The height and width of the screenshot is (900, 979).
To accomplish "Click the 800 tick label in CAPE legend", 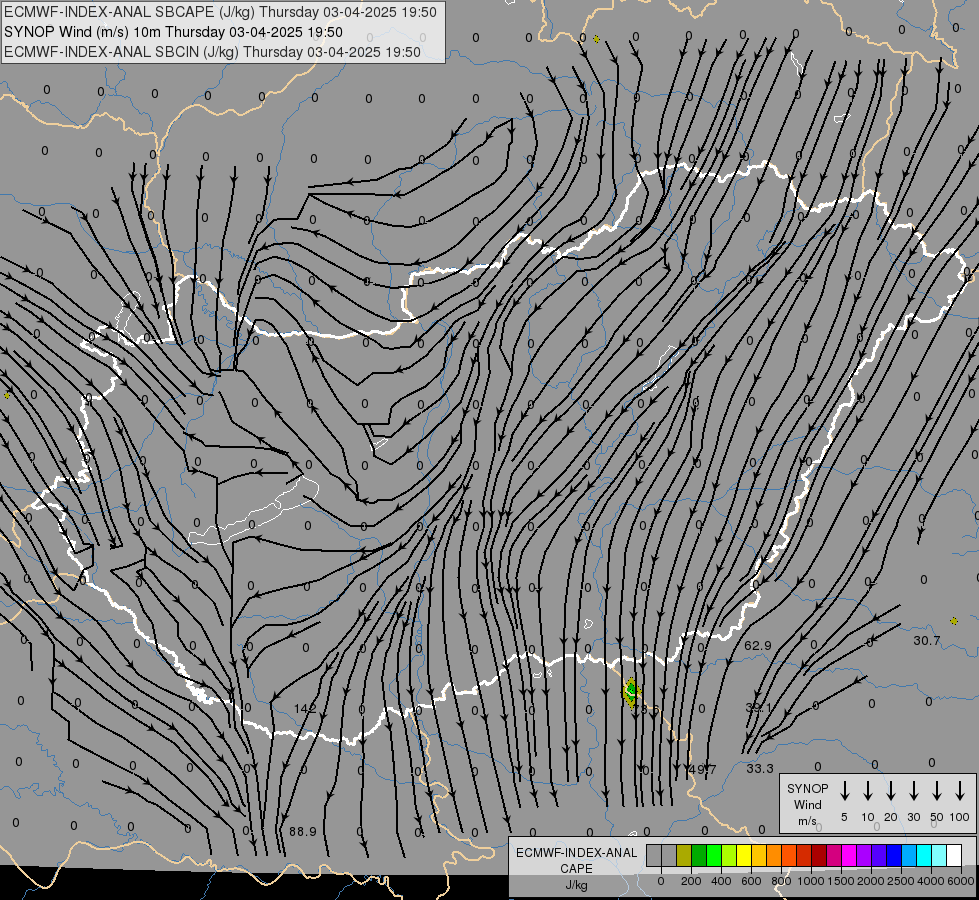I will pos(781,881).
